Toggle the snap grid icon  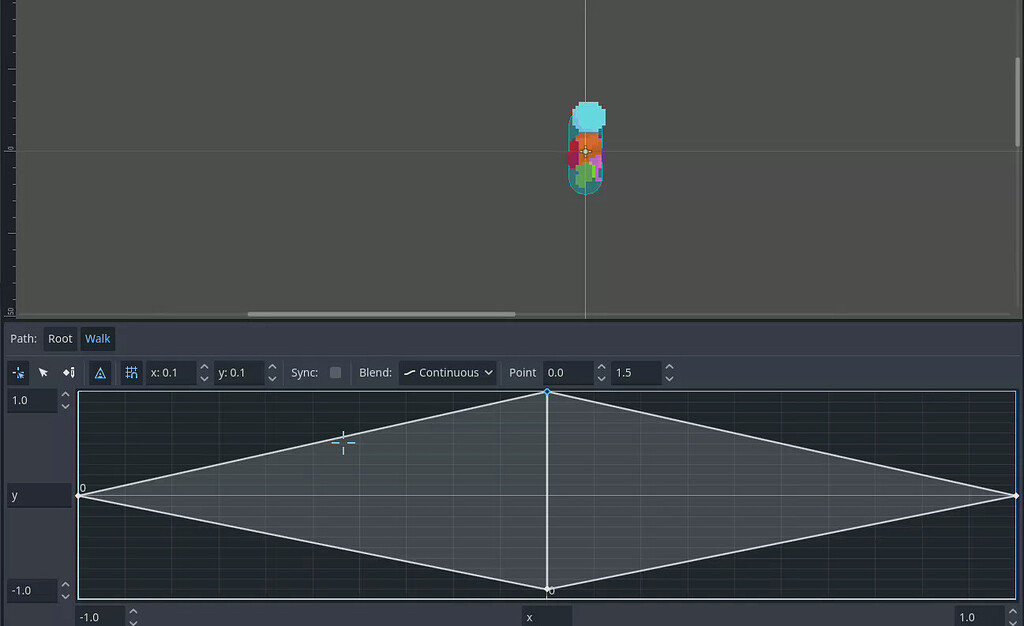click(131, 372)
